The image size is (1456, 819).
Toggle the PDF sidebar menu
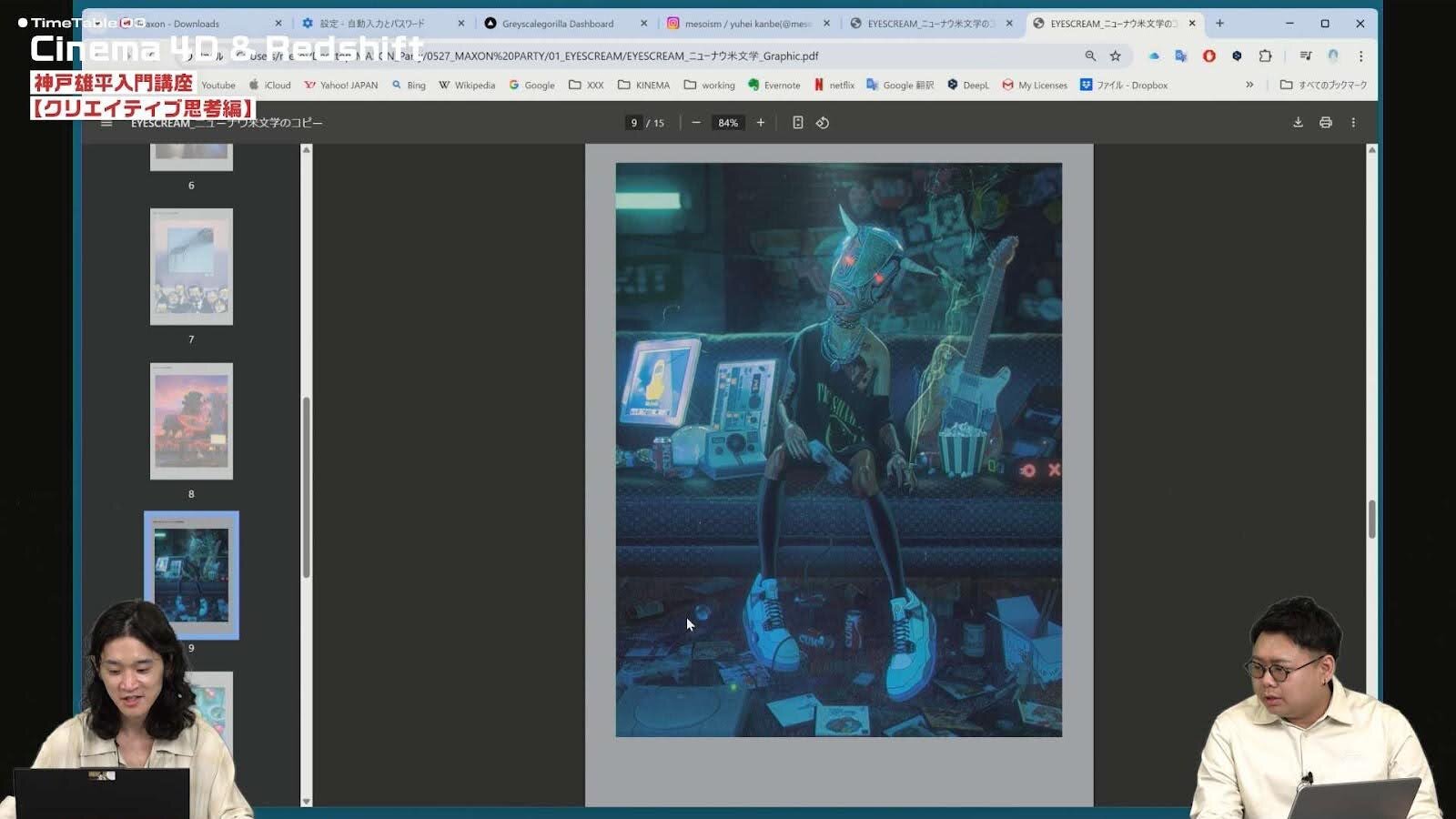point(106,123)
